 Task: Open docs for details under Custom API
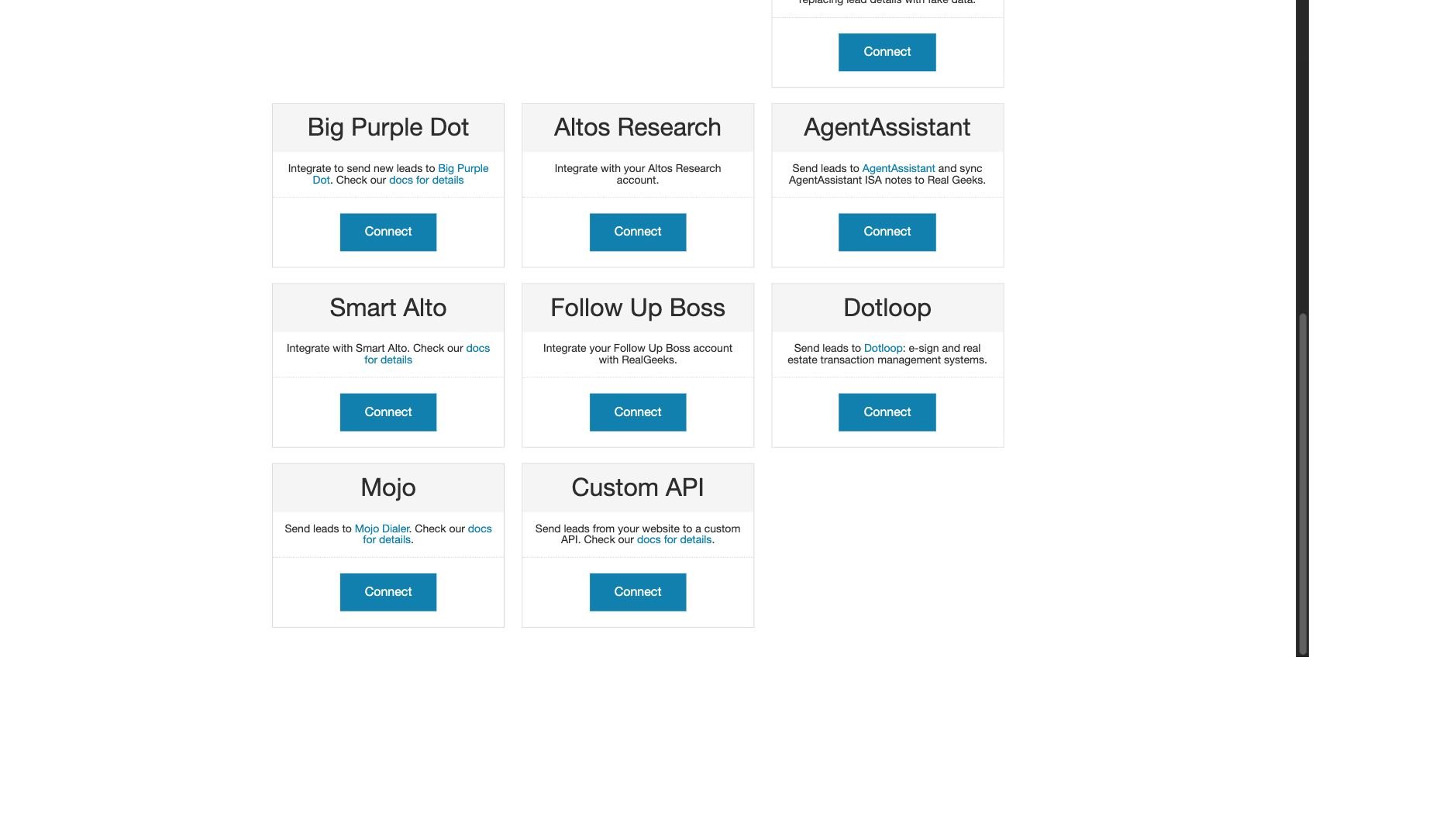[x=673, y=539]
